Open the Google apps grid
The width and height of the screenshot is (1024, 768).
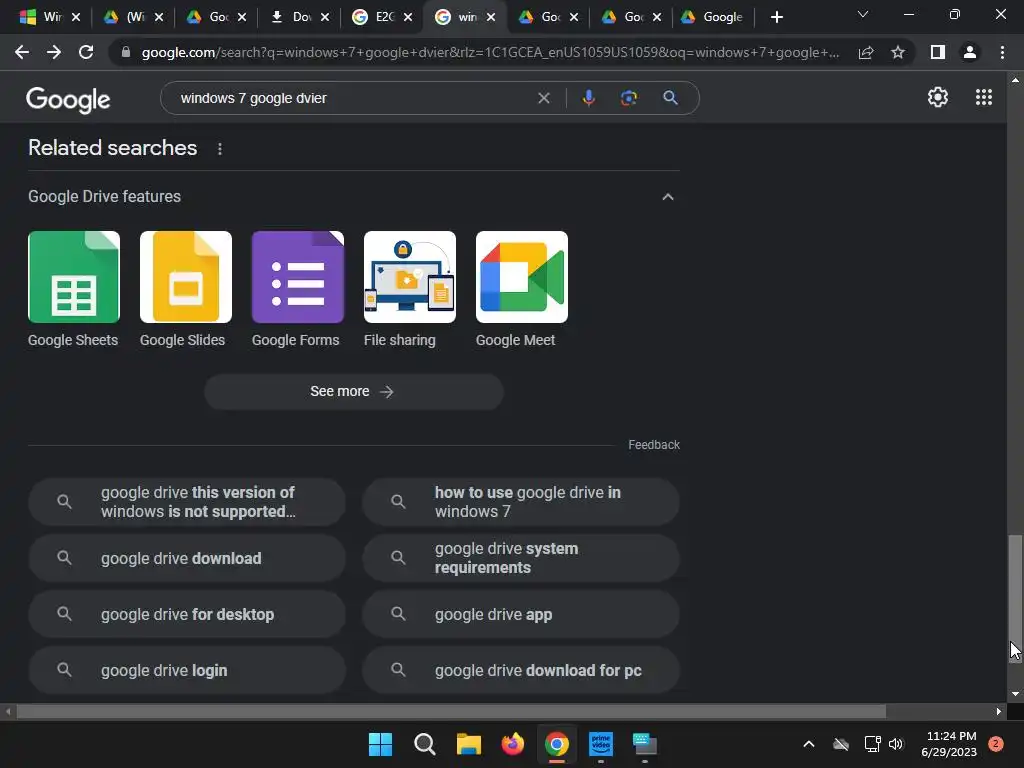click(x=984, y=97)
